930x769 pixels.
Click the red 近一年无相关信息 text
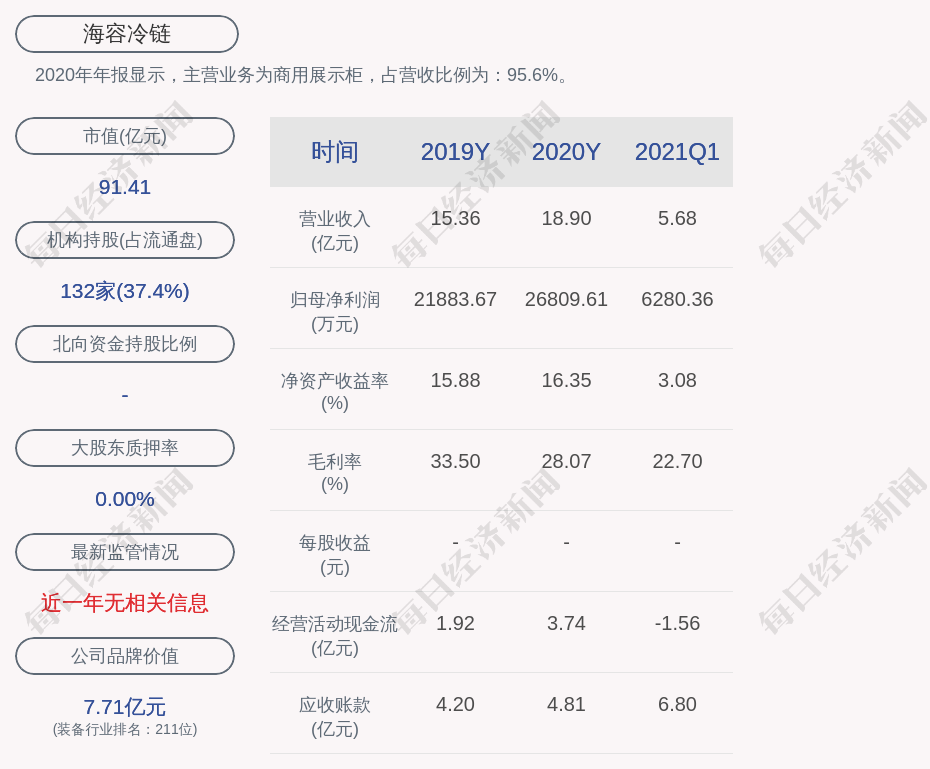125,603
